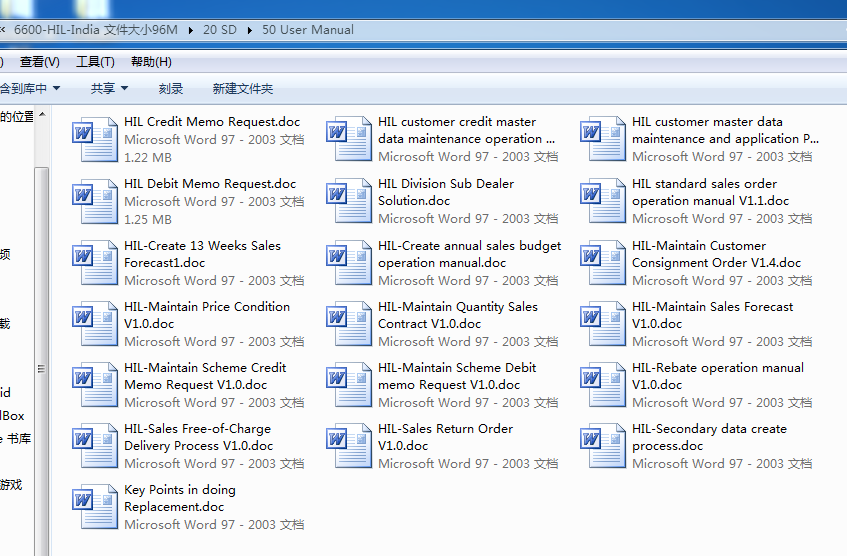Select the HIL-Maintain Customer Consignment Order V1.4 icon
Image resolution: width=847 pixels, height=556 pixels.
point(603,263)
